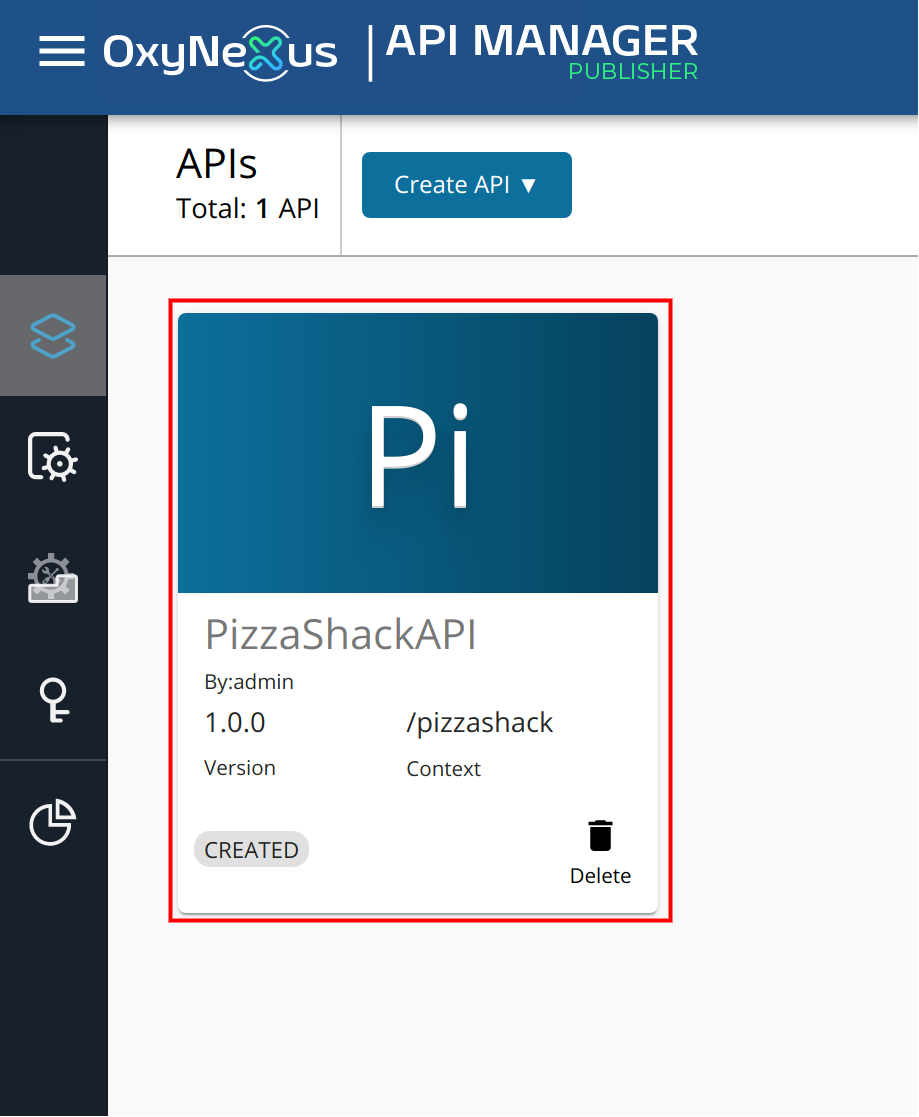Click the By:admin text

point(249,682)
